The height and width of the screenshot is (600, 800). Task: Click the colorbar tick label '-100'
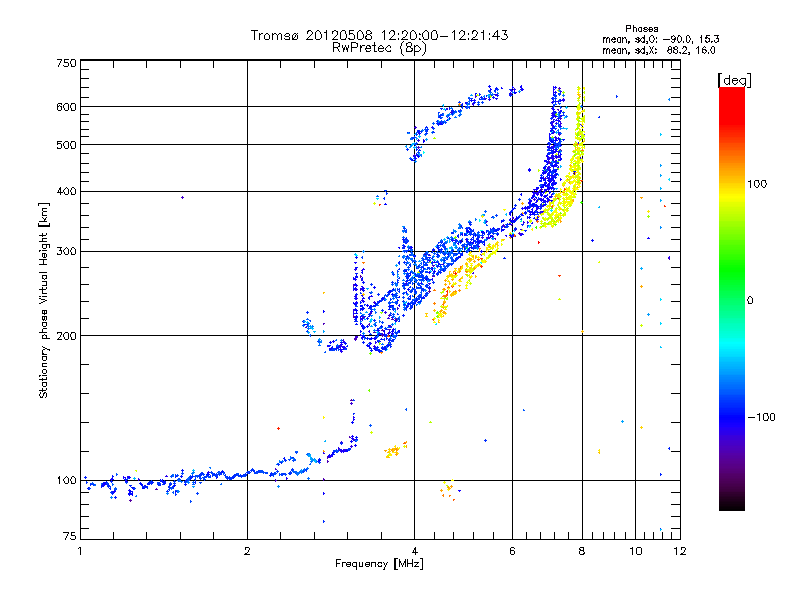(x=761, y=417)
